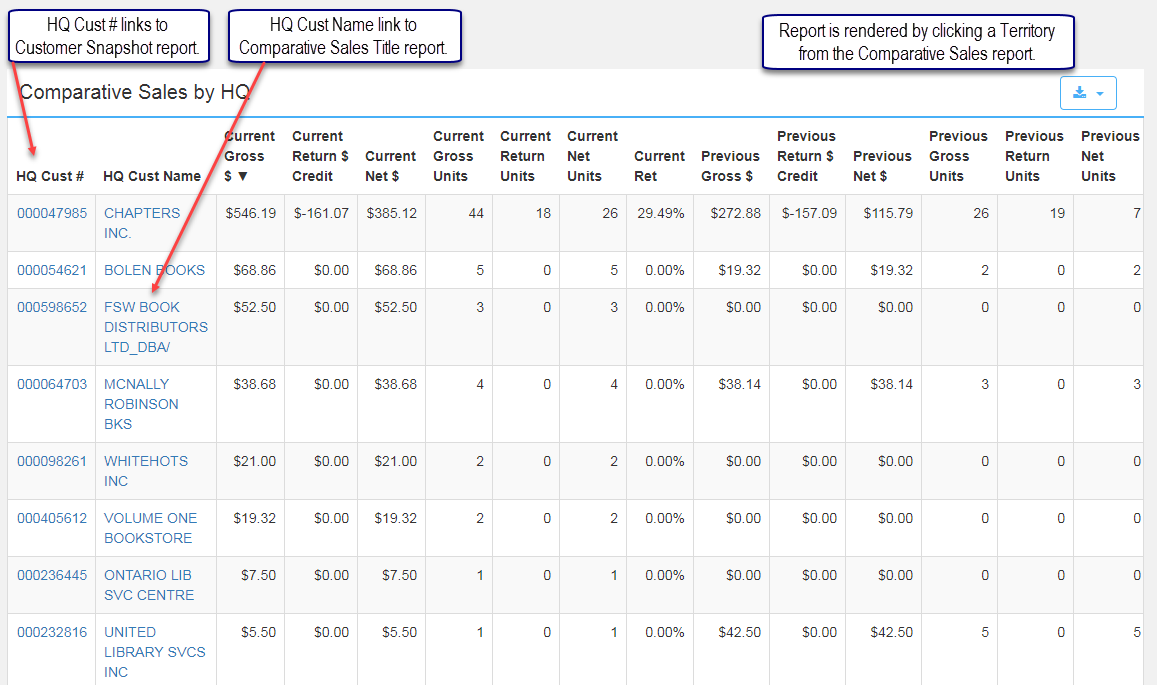Viewport: 1157px width, 685px height.
Task: Open CHAPTERS INC. customer name link
Action: point(142,223)
